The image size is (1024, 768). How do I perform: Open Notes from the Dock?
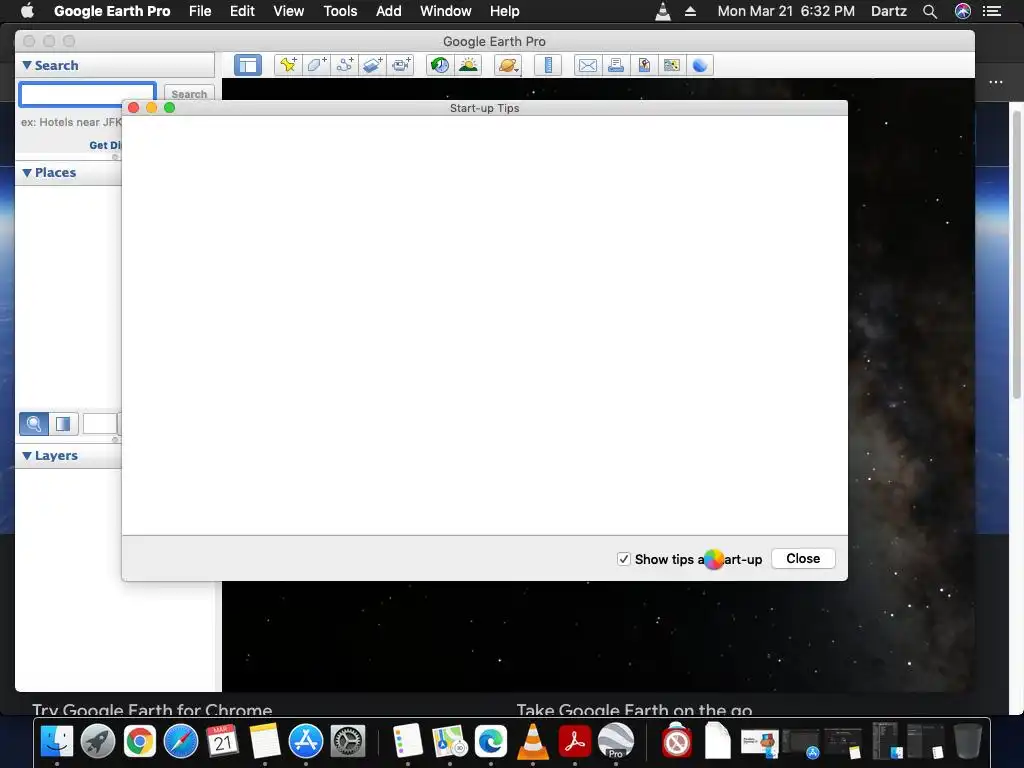[x=264, y=741]
